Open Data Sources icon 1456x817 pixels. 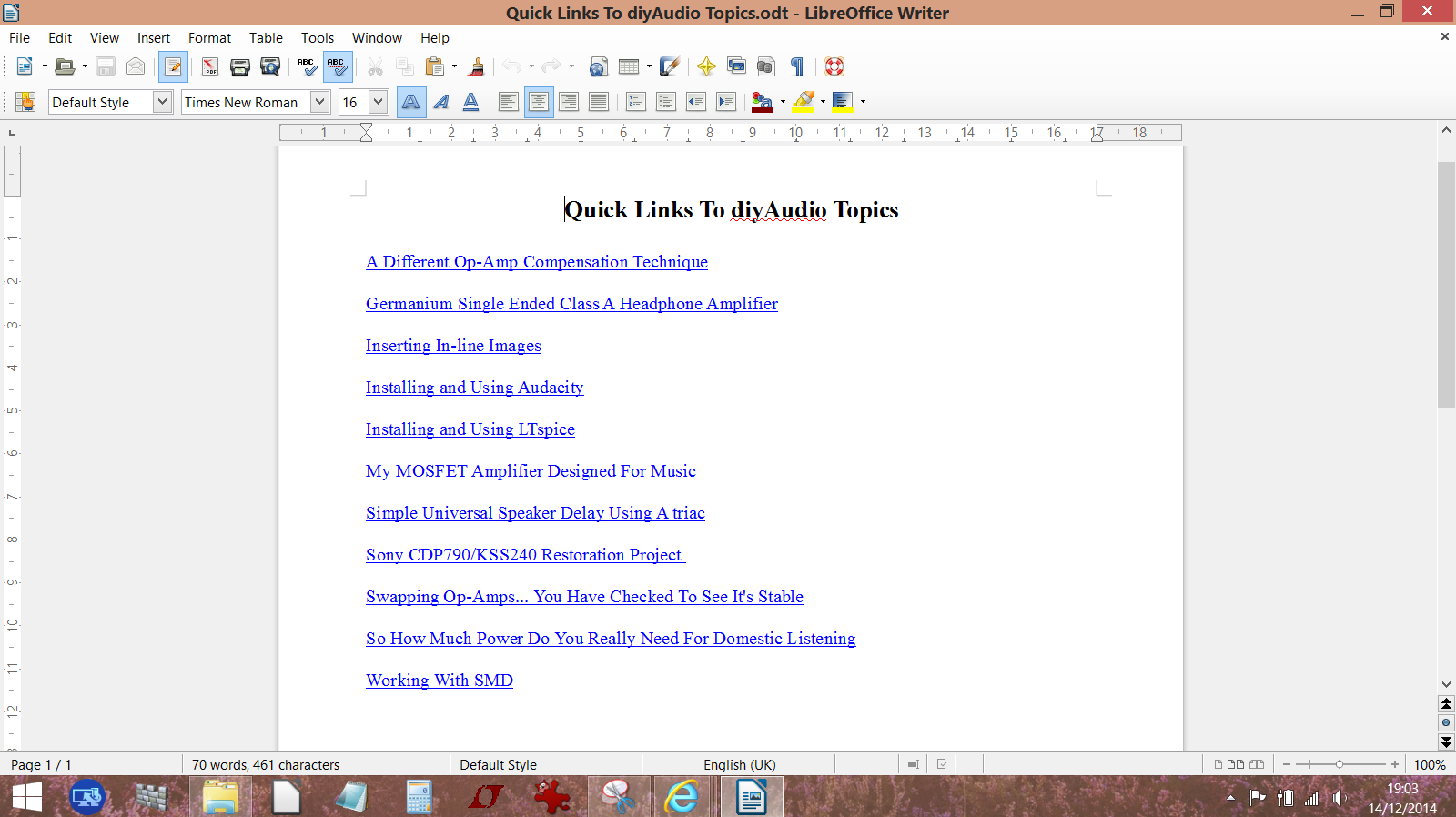click(766, 66)
